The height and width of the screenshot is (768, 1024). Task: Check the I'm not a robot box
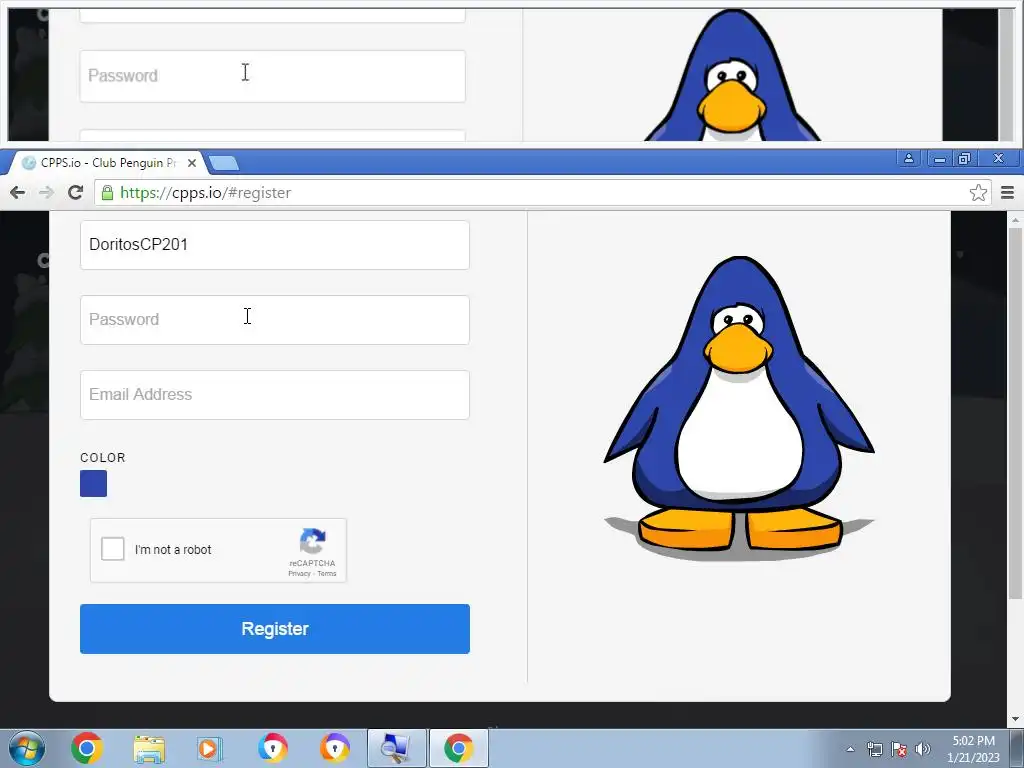coord(112,549)
